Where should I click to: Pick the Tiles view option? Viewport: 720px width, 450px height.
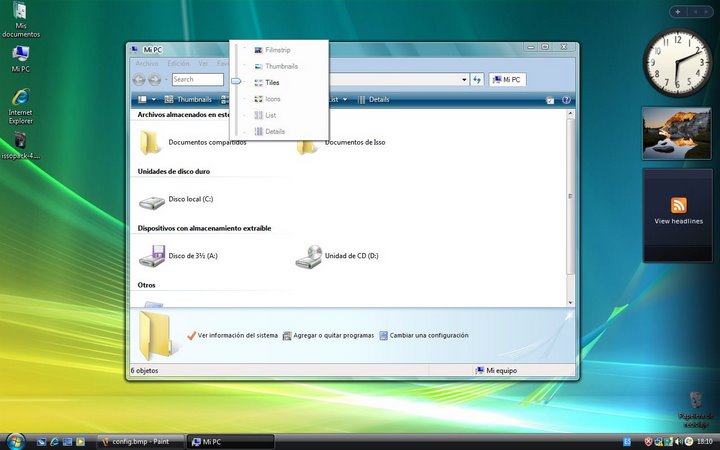coord(267,83)
